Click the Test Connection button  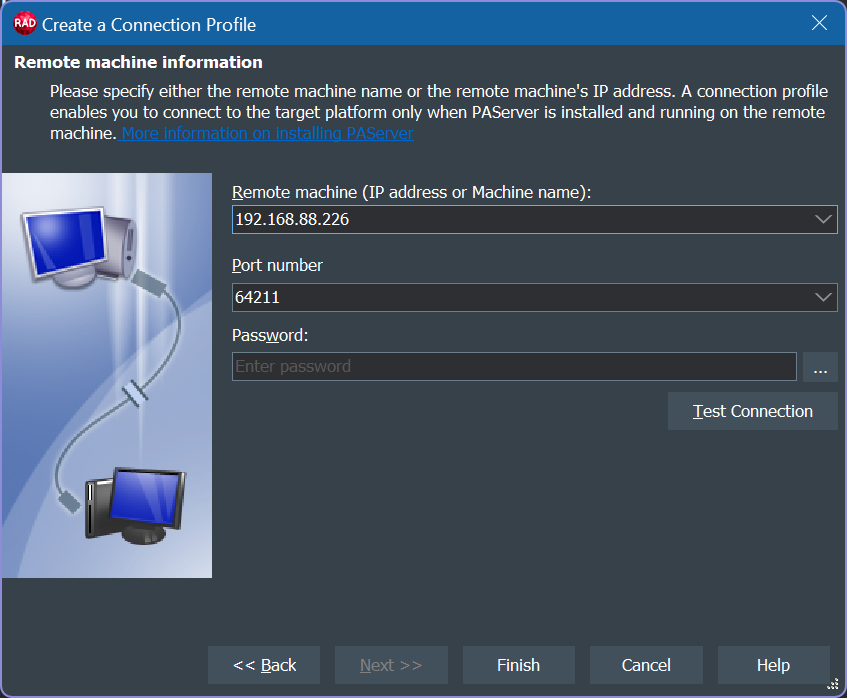(x=752, y=411)
